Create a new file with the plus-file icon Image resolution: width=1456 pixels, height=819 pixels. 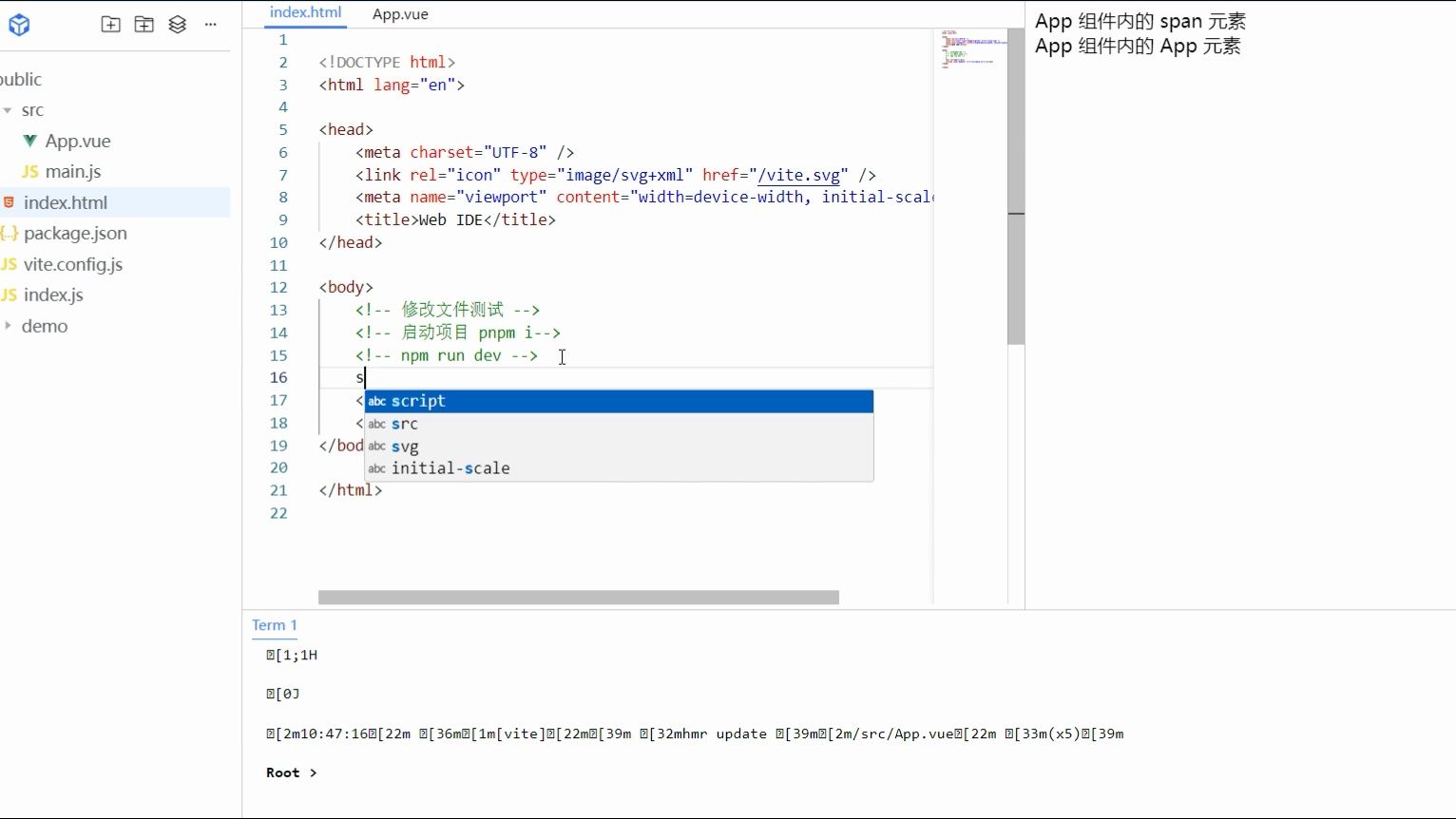111,25
